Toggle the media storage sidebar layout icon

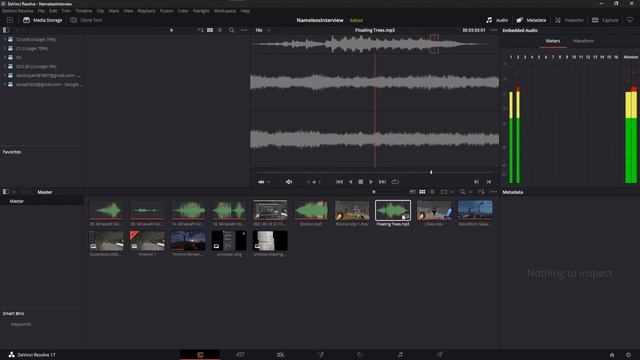pyautogui.click(x=6, y=30)
